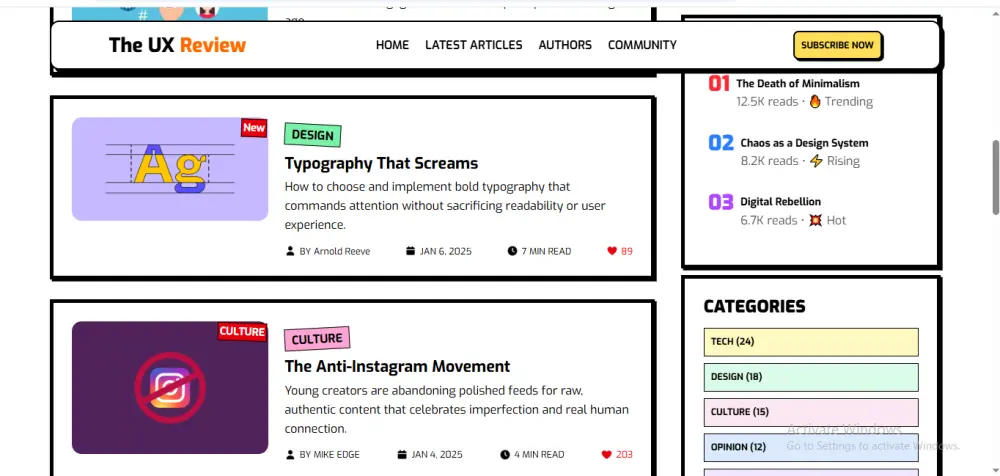
Task: Select Community from the navbar
Action: coord(642,45)
